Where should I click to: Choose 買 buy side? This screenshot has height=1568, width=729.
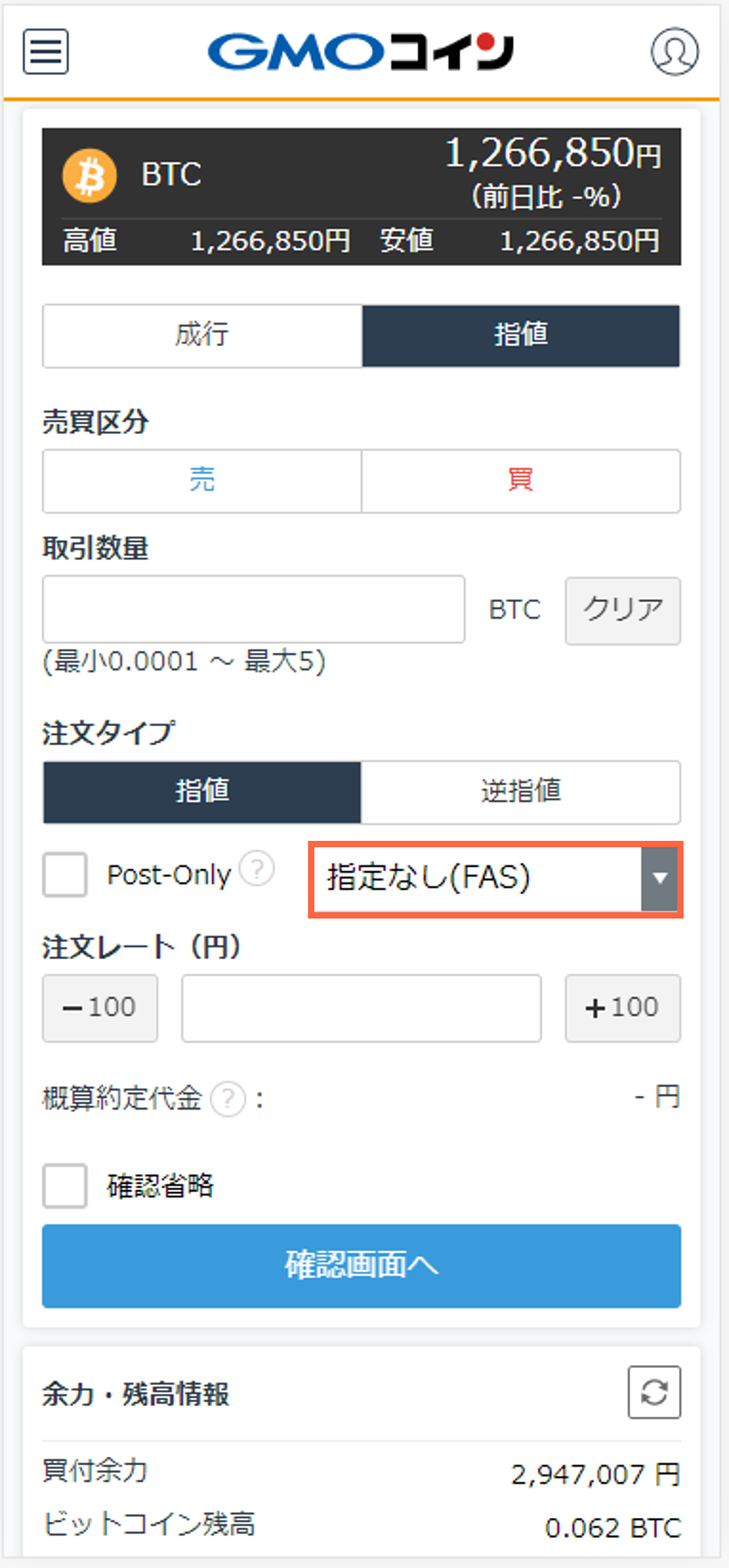[520, 480]
